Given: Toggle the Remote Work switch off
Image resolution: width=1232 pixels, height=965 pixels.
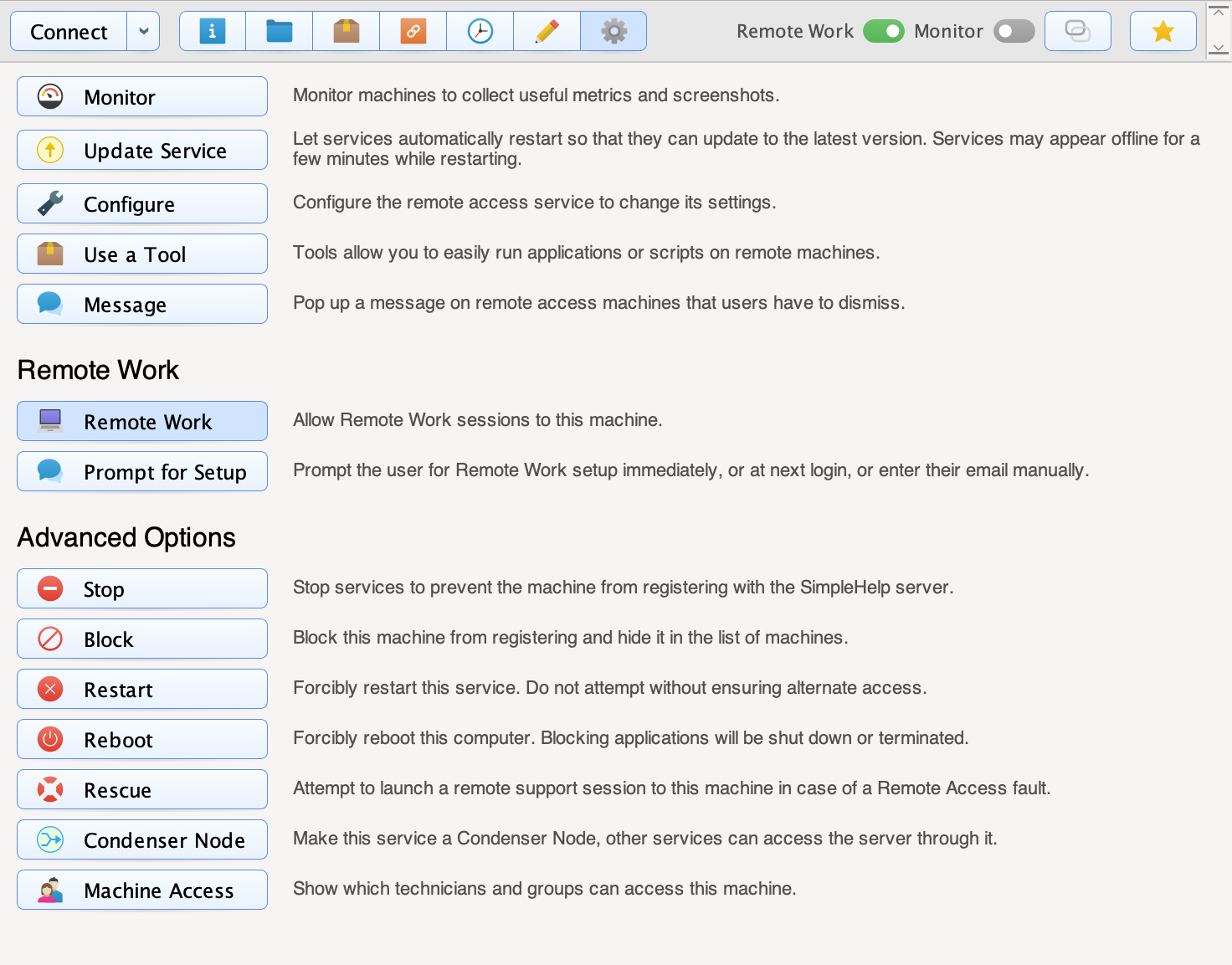Looking at the screenshot, I should tap(884, 31).
